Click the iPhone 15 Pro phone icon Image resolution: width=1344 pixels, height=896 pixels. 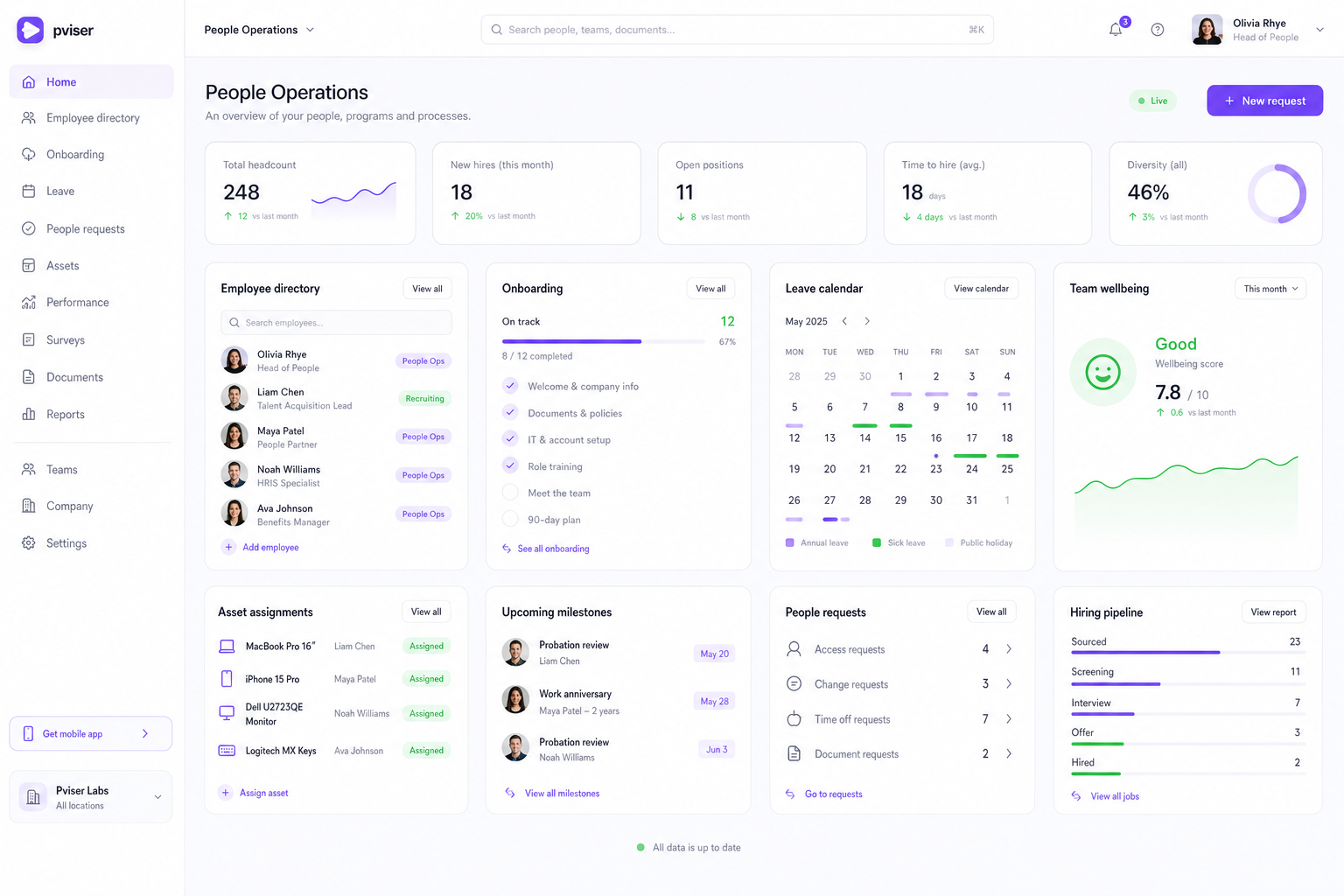pyautogui.click(x=227, y=678)
